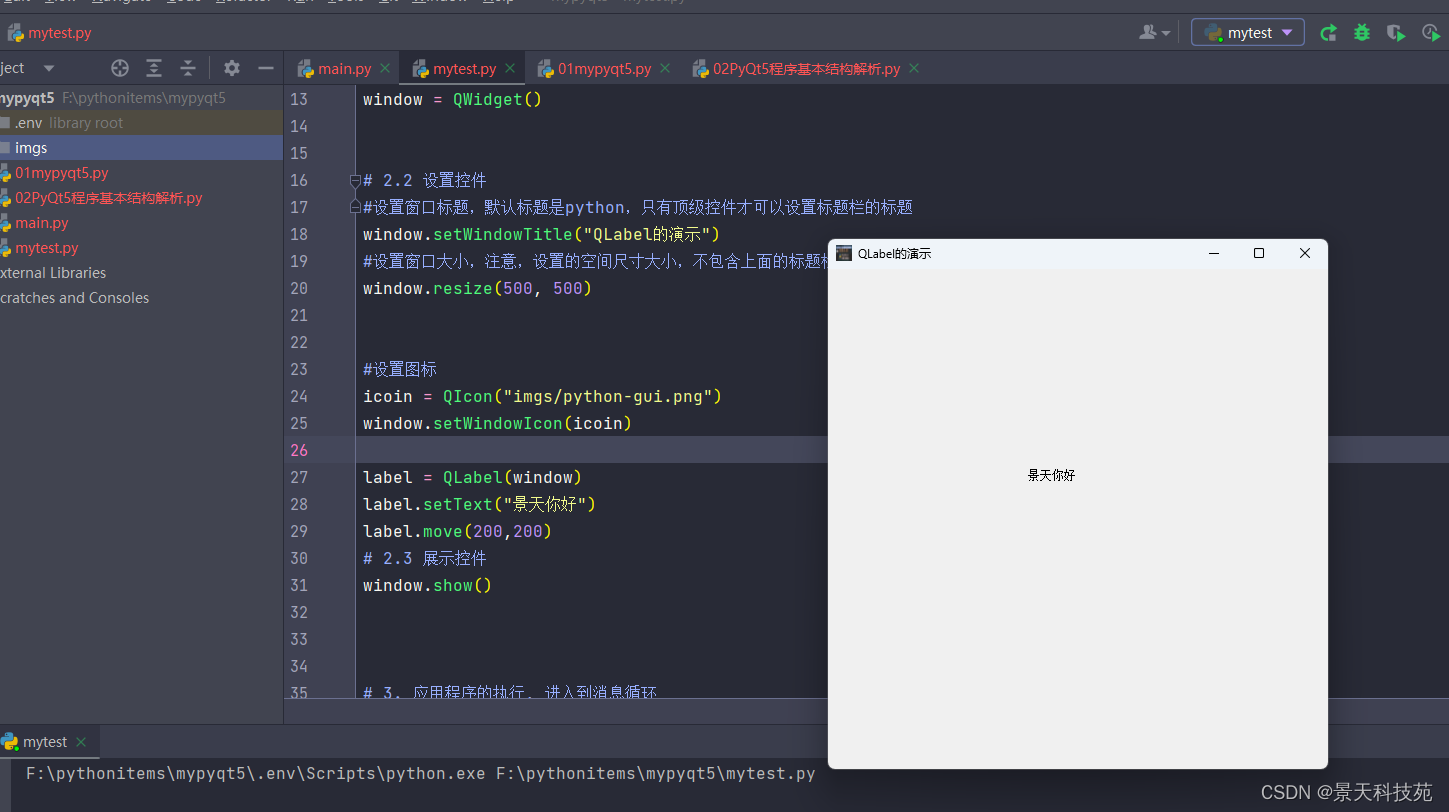Click setText on line 28
The width and height of the screenshot is (1449, 812).
(x=457, y=504)
